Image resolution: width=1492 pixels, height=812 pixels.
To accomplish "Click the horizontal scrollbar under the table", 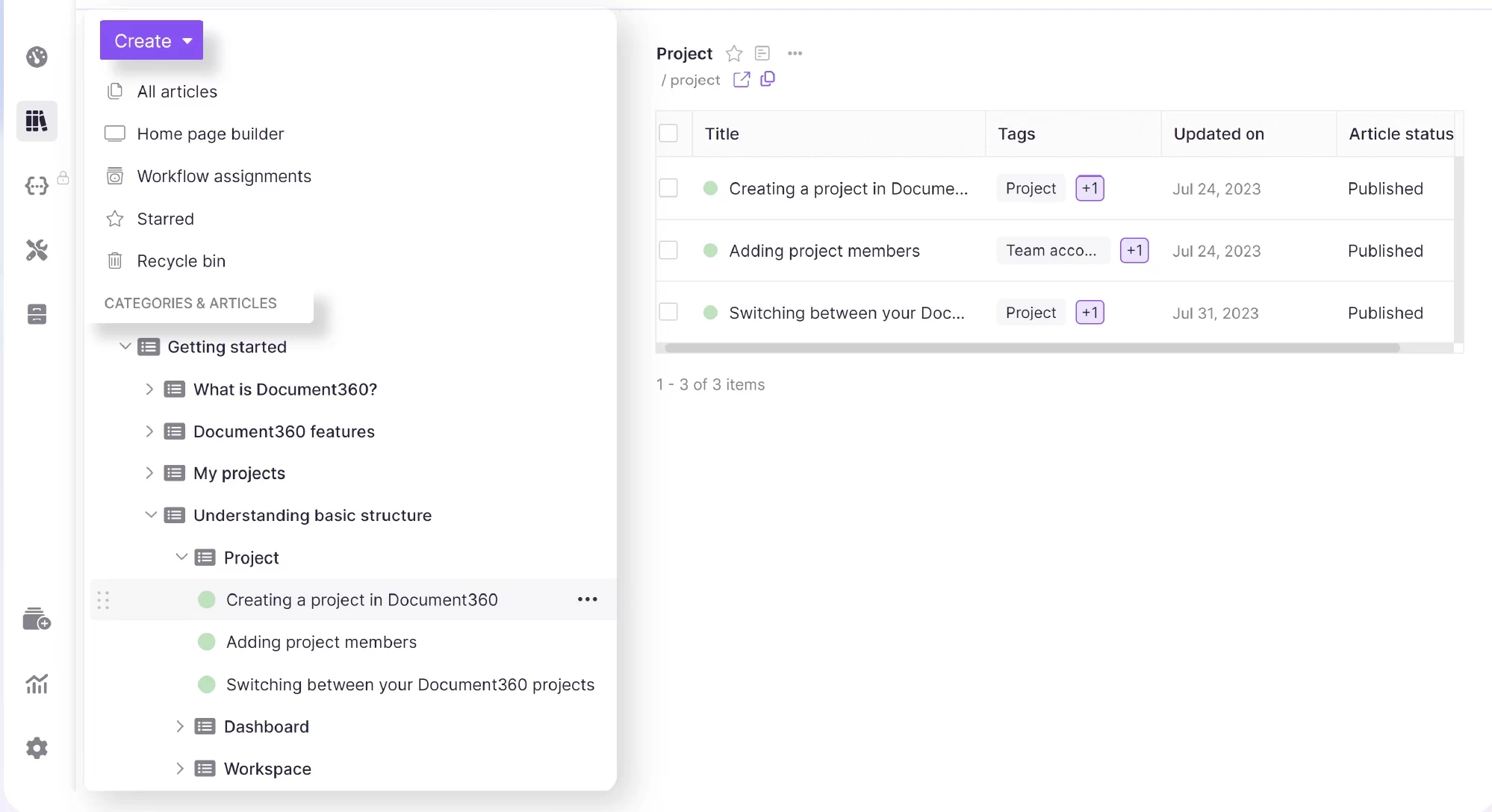I will [x=1032, y=348].
